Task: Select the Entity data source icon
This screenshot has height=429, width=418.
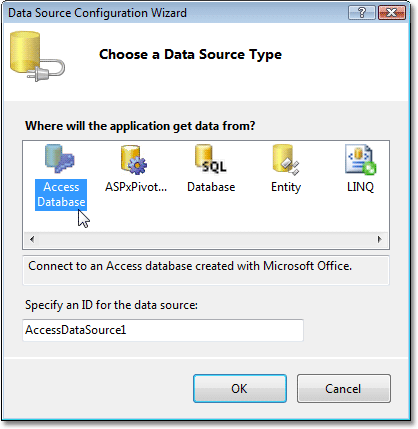Action: (286, 160)
